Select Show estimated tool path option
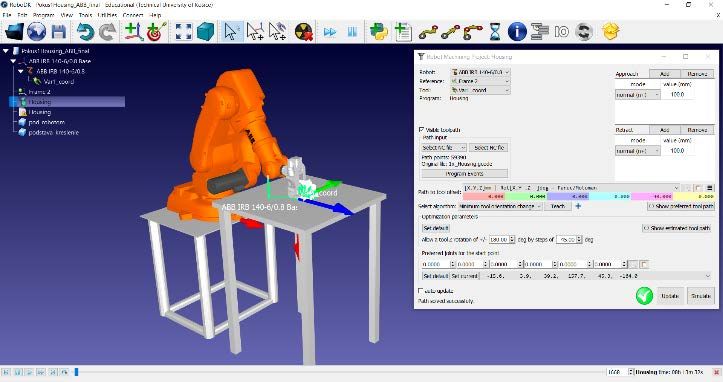Image resolution: width=723 pixels, height=382 pixels. coord(676,228)
